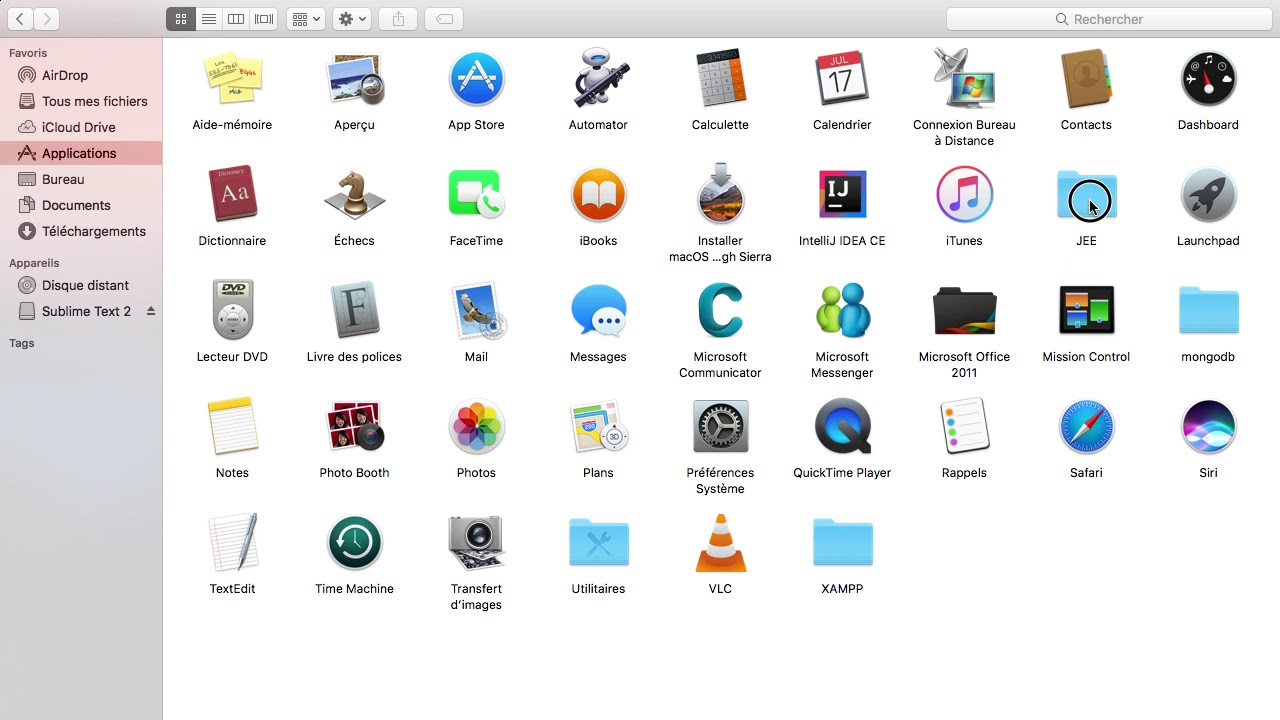Select the Aperçu application icon
This screenshot has height=720, width=1280.
[354, 79]
